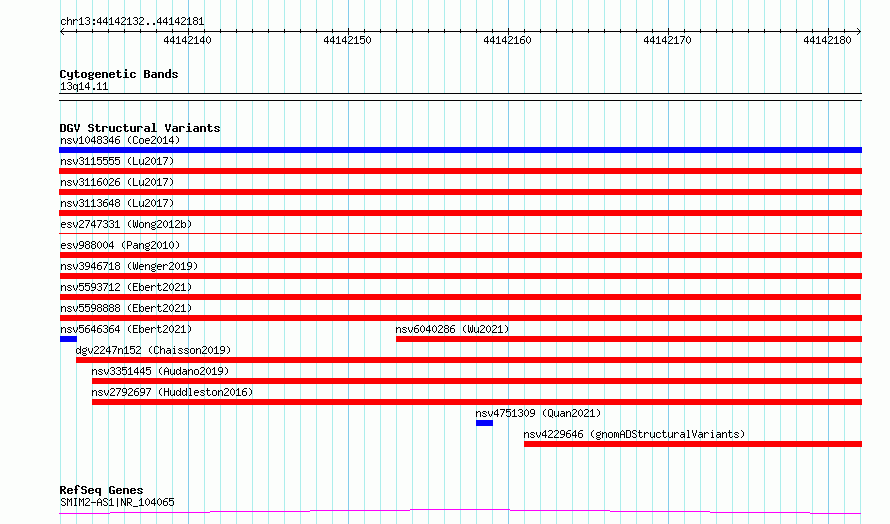The width and height of the screenshot is (890, 524).
Task: Open esv988004 (Pang2010) variant label
Action: click(x=120, y=245)
